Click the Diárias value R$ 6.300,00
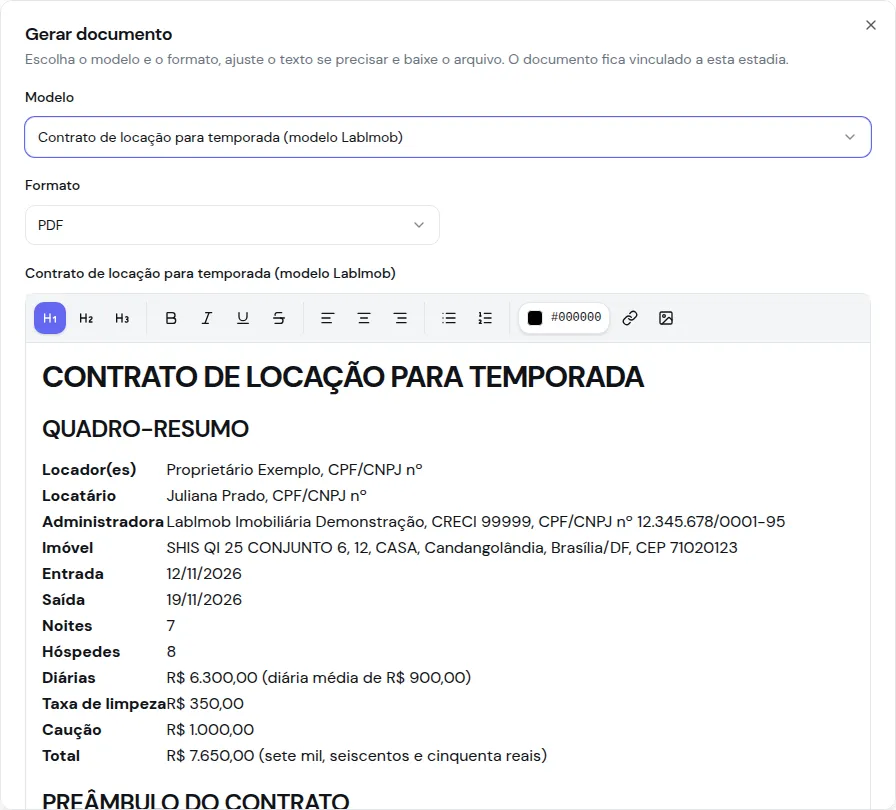Image resolution: width=896 pixels, height=810 pixels. tap(318, 677)
